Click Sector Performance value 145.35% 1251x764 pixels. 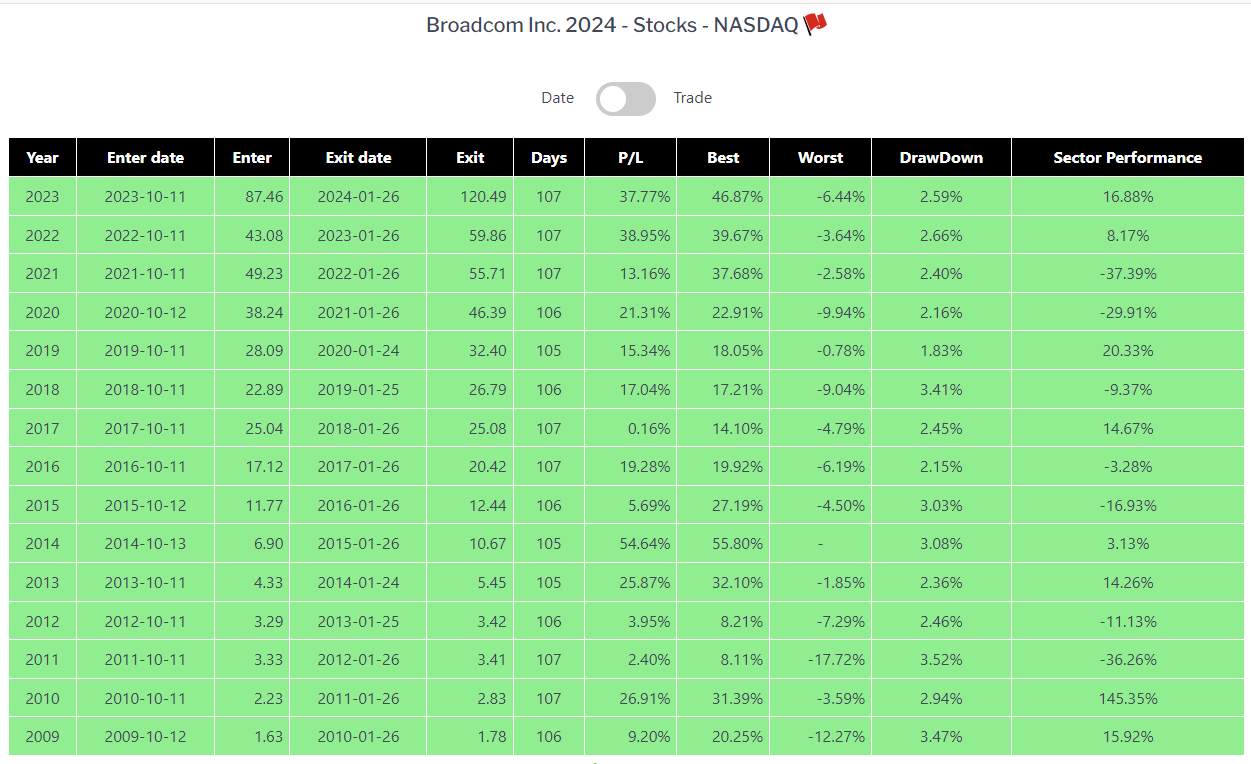pyautogui.click(x=1128, y=698)
